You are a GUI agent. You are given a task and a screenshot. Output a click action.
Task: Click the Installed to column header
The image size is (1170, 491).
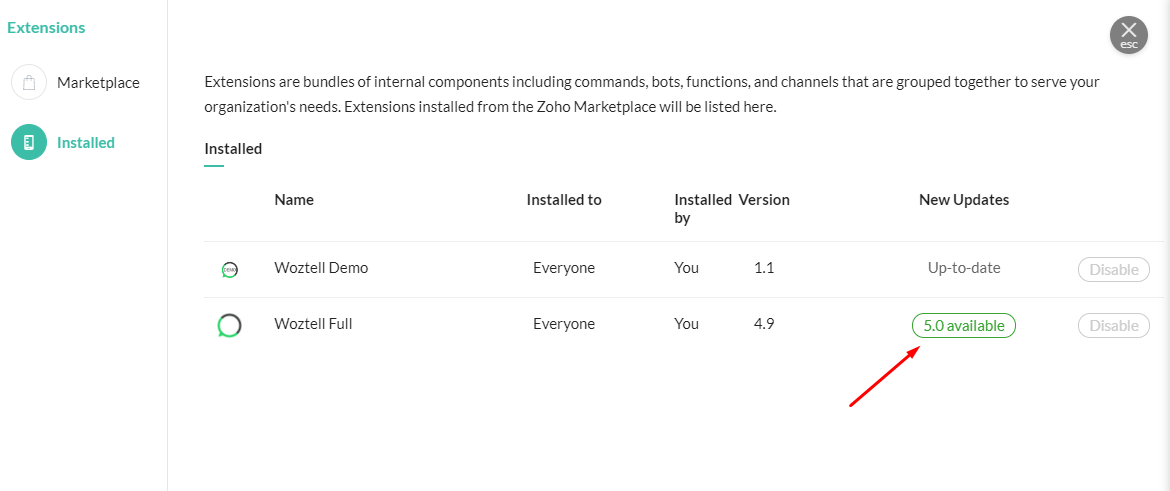point(564,200)
